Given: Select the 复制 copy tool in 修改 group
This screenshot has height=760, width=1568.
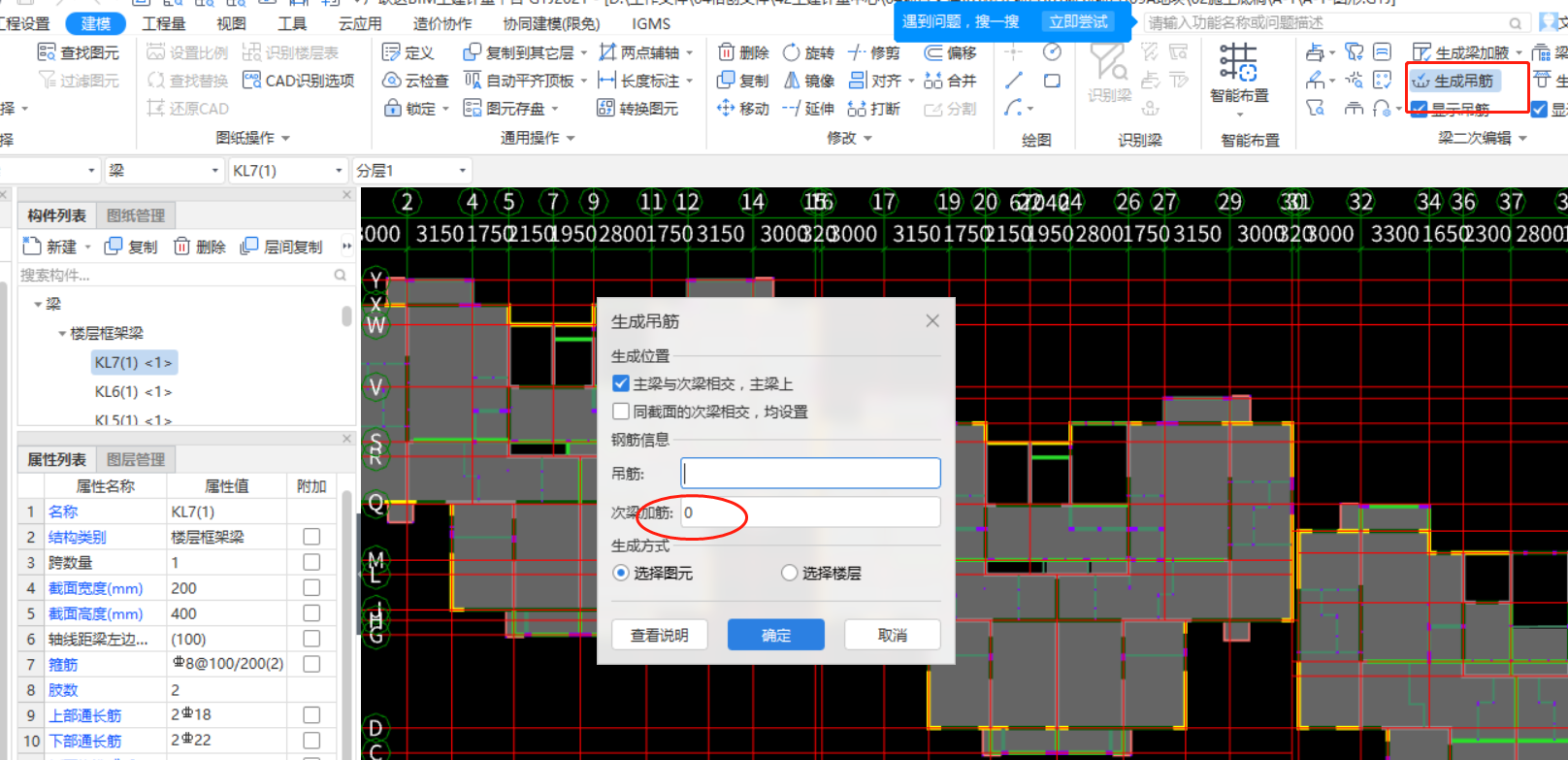Looking at the screenshot, I should [x=743, y=81].
